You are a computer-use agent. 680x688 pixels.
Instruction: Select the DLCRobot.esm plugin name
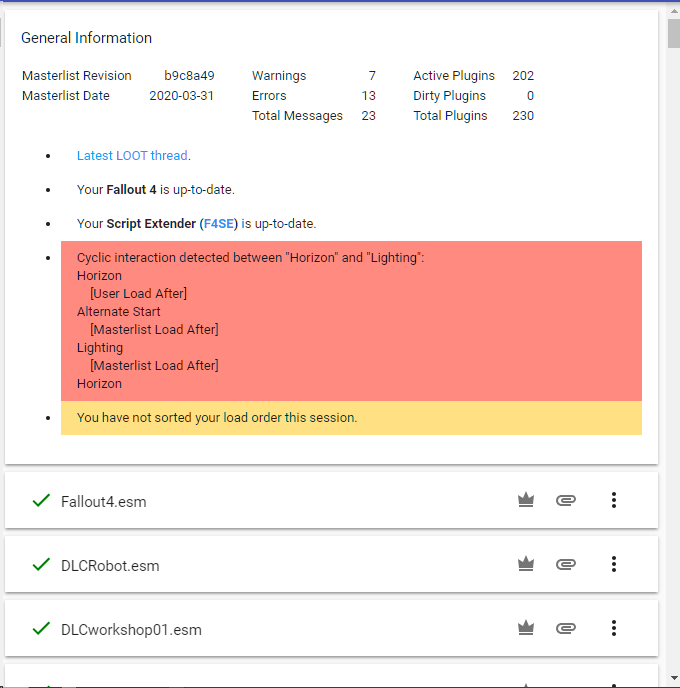[x=110, y=566]
